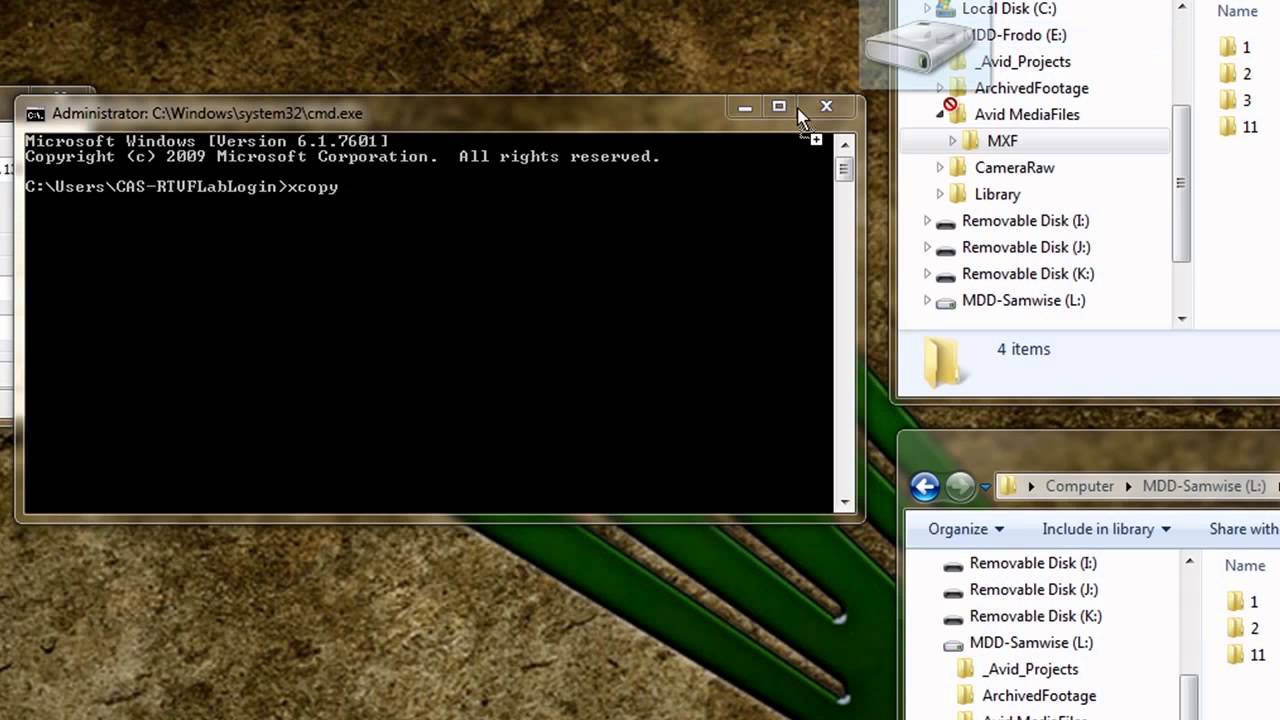1280x720 pixels.
Task: Select folder 3 in the MXF Explorer window
Action: 1236,100
